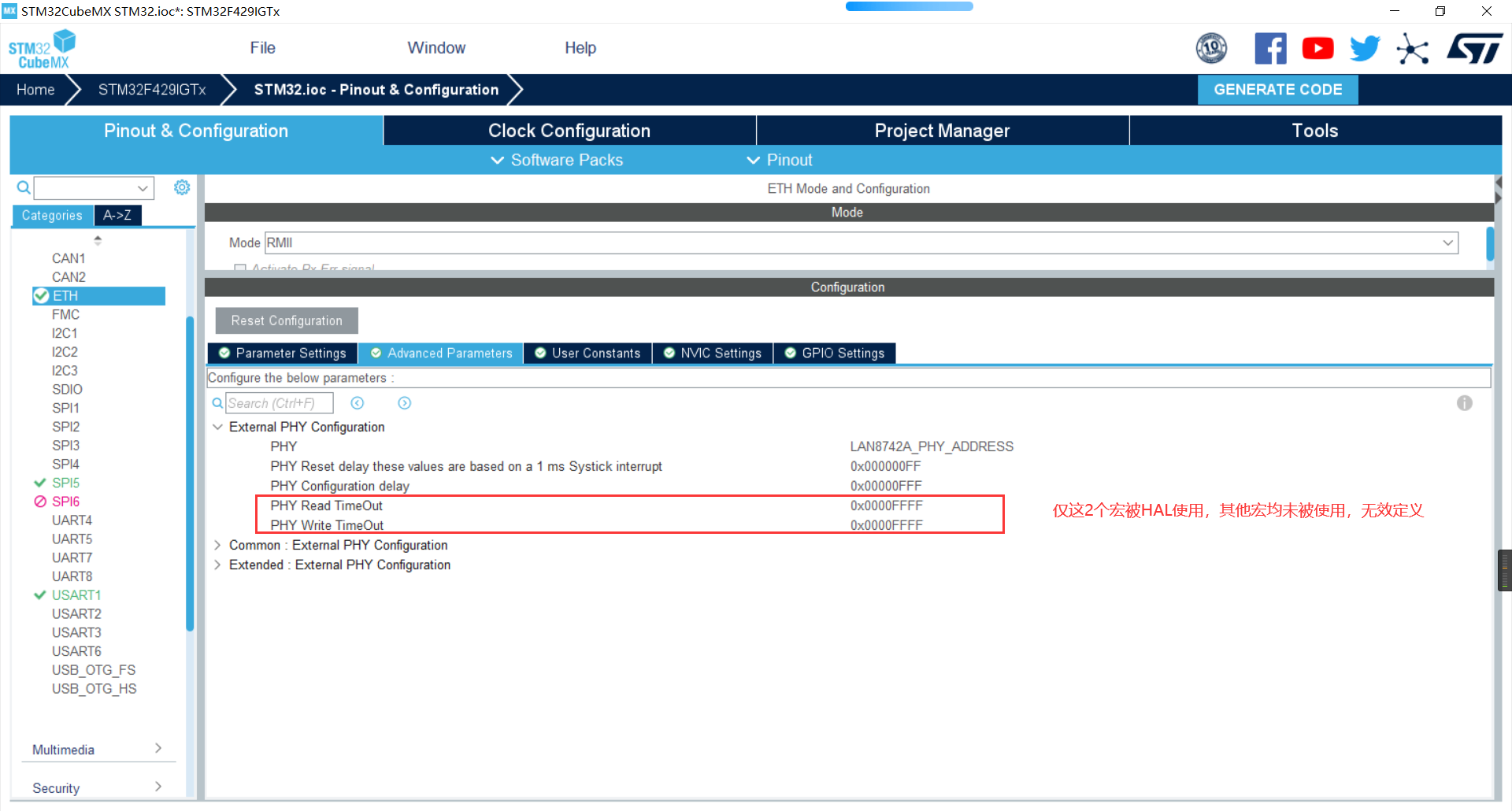Go to Home breadcrumb

point(35,90)
